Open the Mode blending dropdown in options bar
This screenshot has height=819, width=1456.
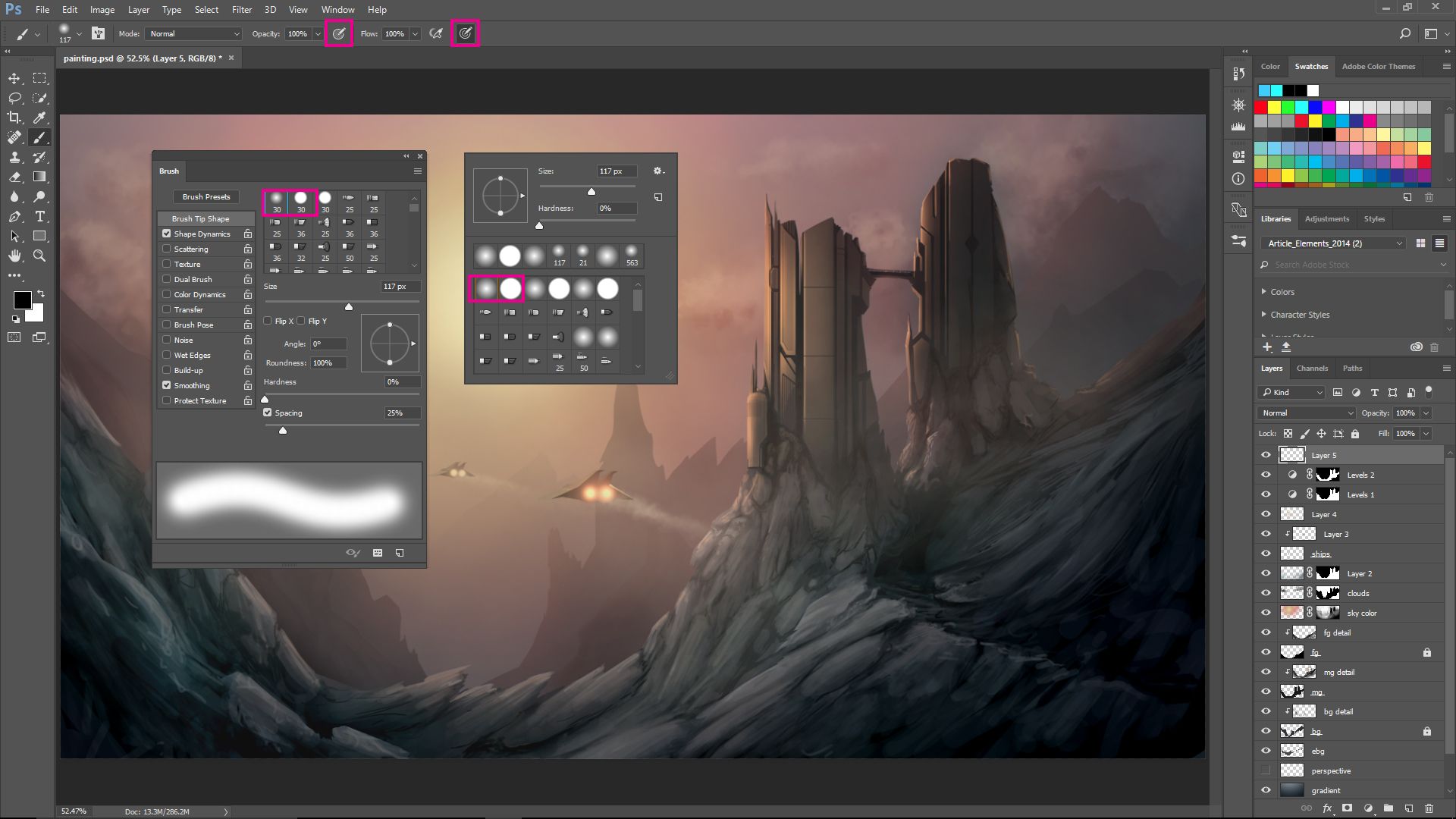(192, 33)
